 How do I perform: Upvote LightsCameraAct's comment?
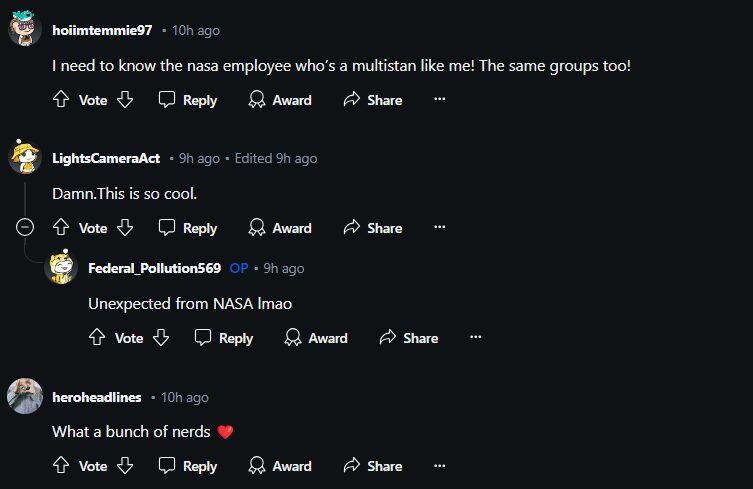[60, 228]
